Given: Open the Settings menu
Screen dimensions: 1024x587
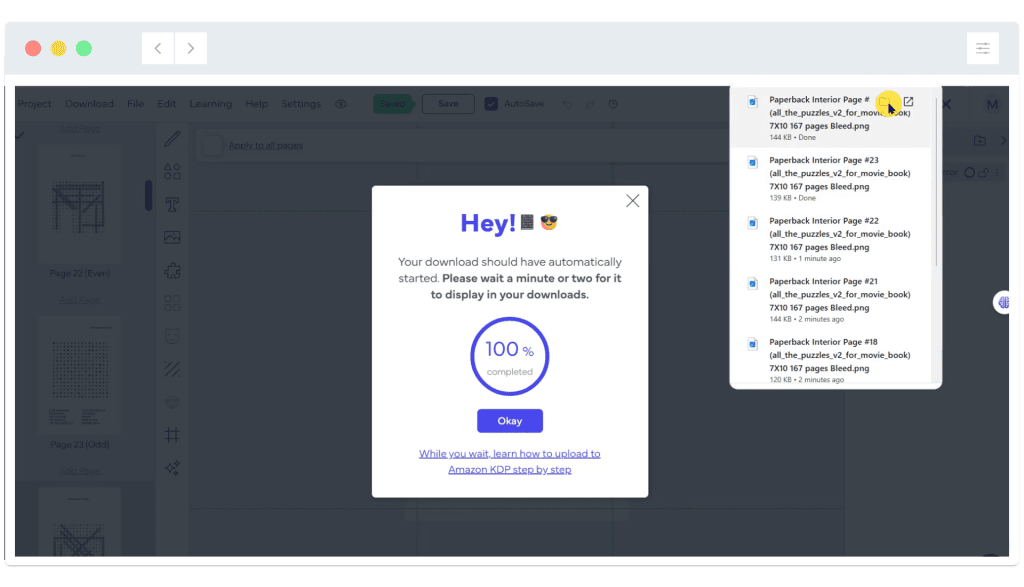Looking at the screenshot, I should (301, 104).
